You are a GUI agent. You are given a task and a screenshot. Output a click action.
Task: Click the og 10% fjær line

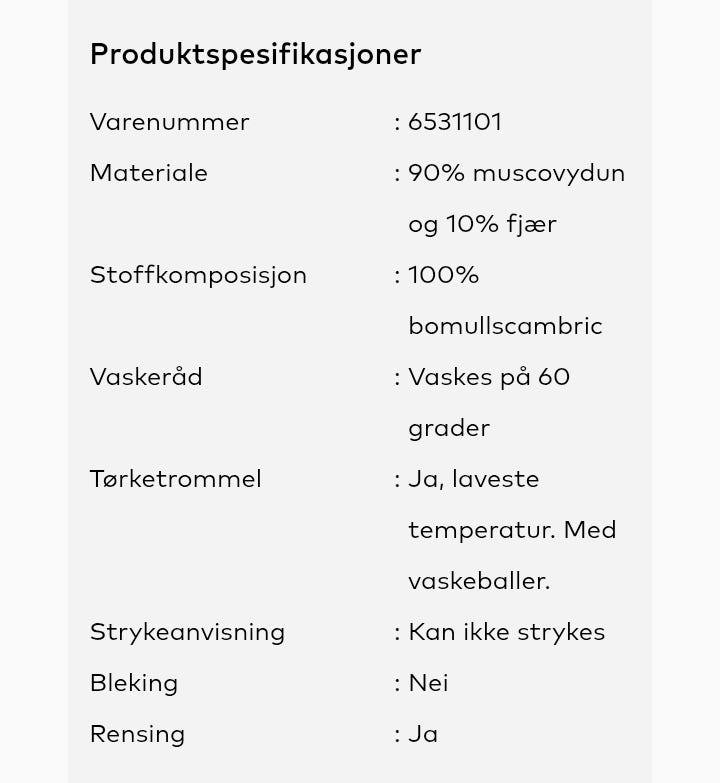click(x=482, y=225)
